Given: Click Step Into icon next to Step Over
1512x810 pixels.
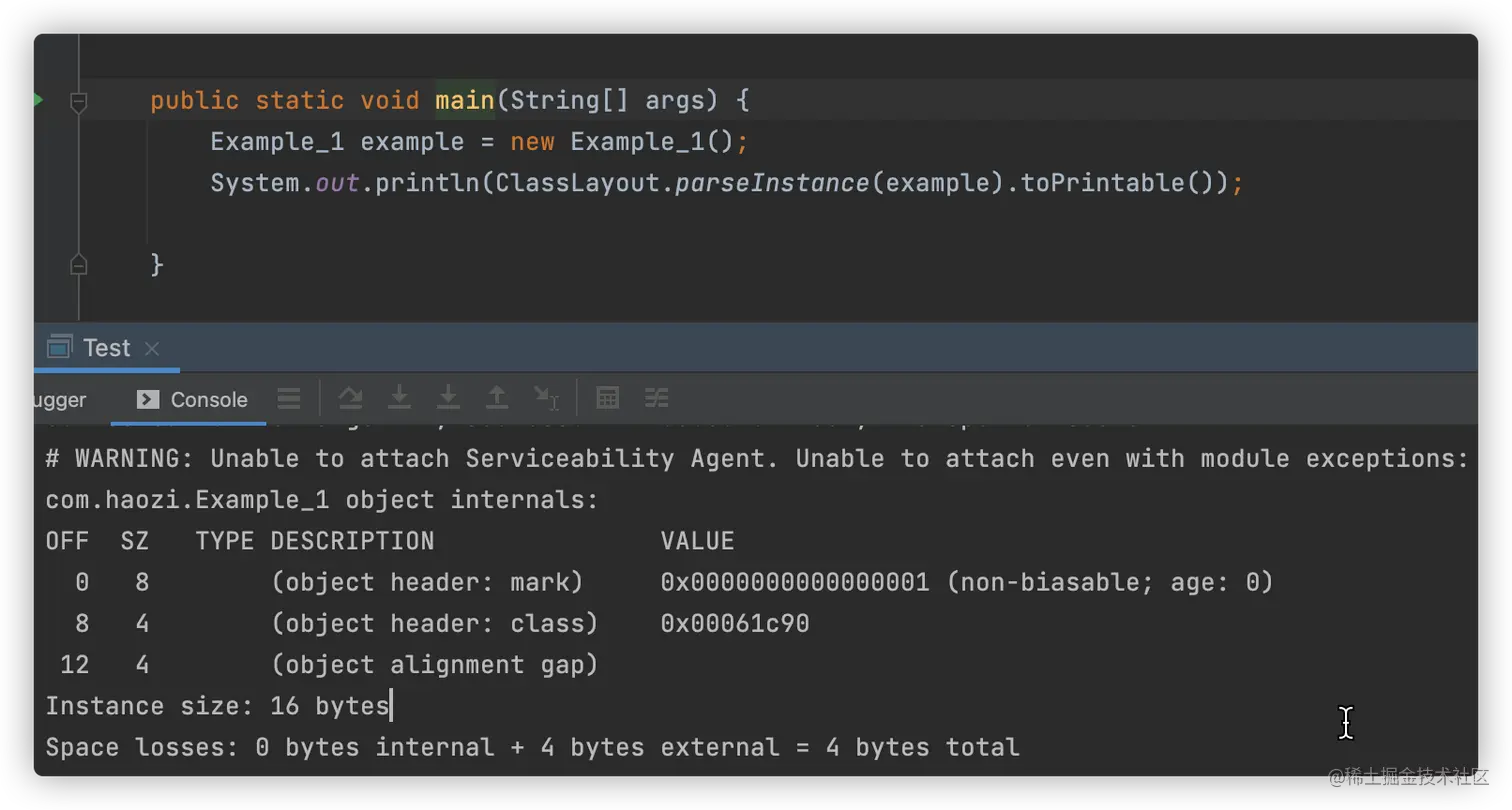Looking at the screenshot, I should tap(399, 398).
